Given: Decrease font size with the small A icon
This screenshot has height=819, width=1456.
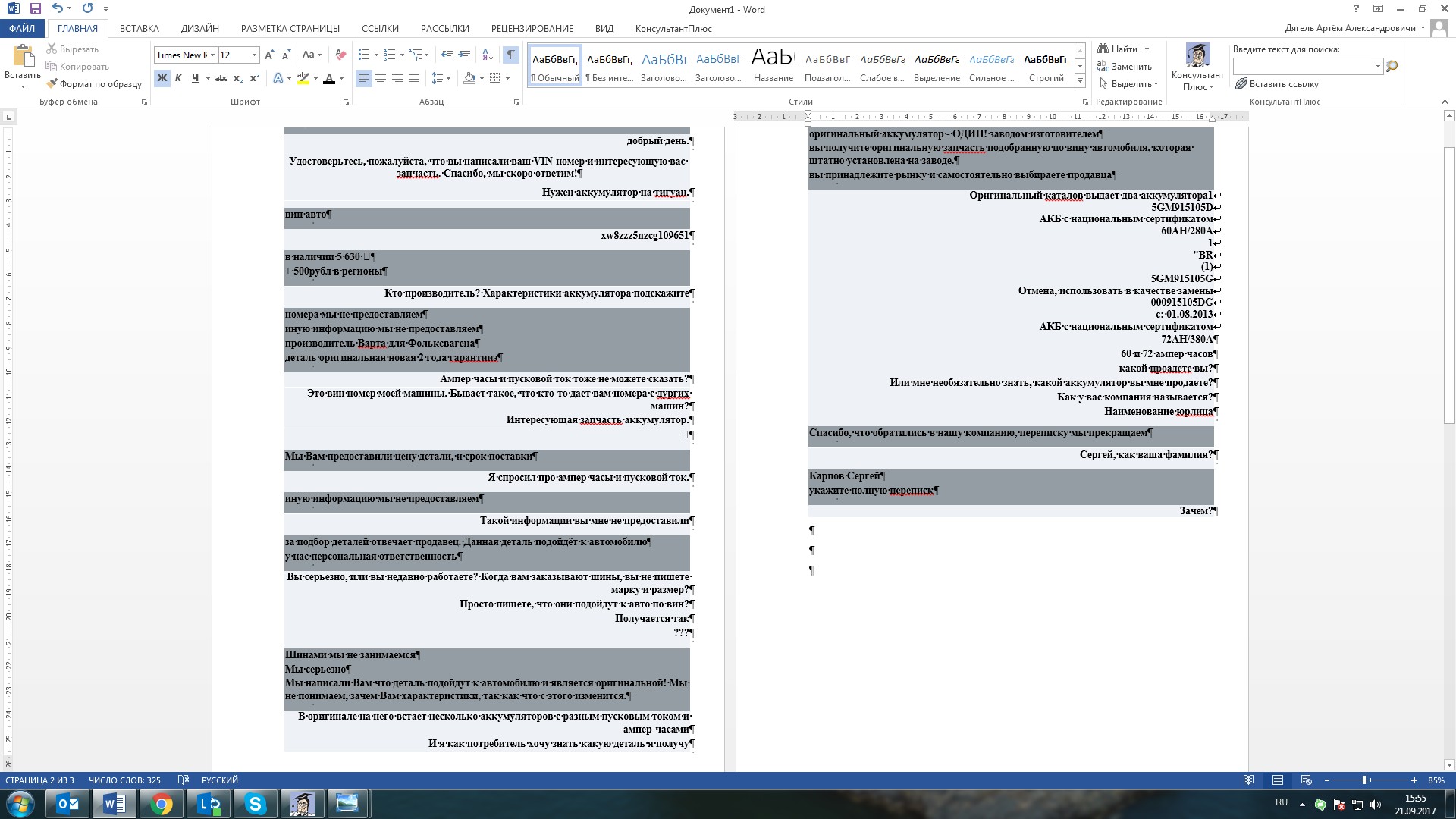Looking at the screenshot, I should click(x=286, y=55).
